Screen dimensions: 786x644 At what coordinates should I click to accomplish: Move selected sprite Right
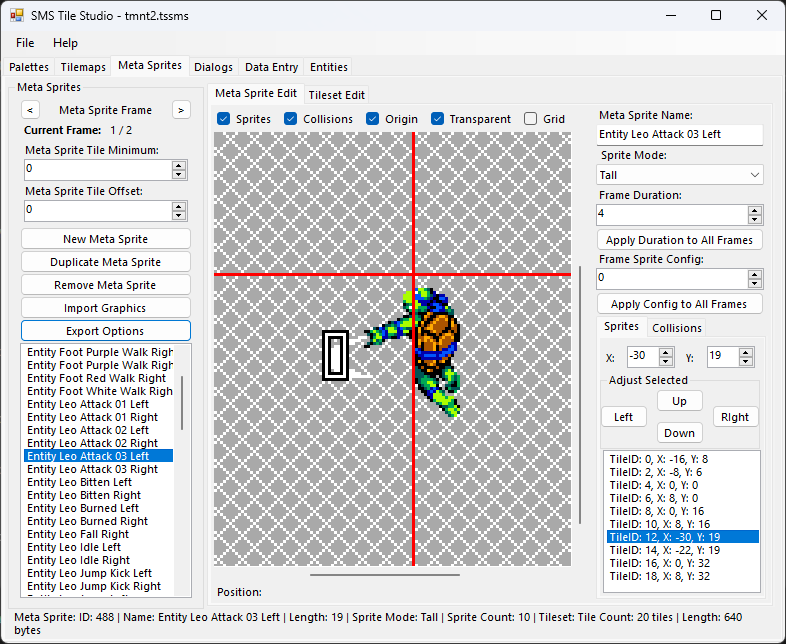pyautogui.click(x=735, y=417)
